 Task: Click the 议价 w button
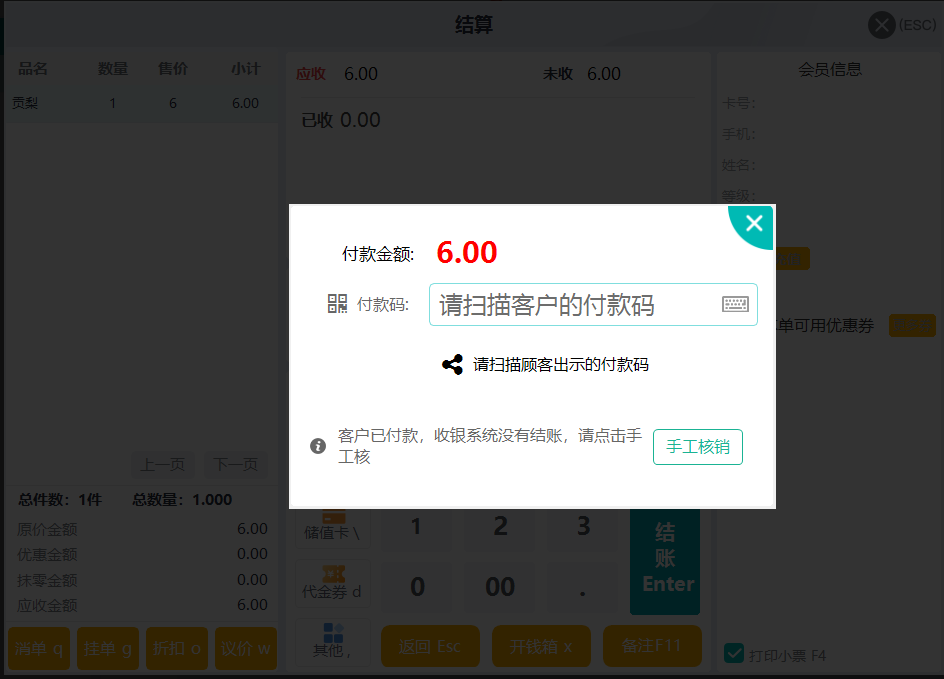tap(246, 648)
